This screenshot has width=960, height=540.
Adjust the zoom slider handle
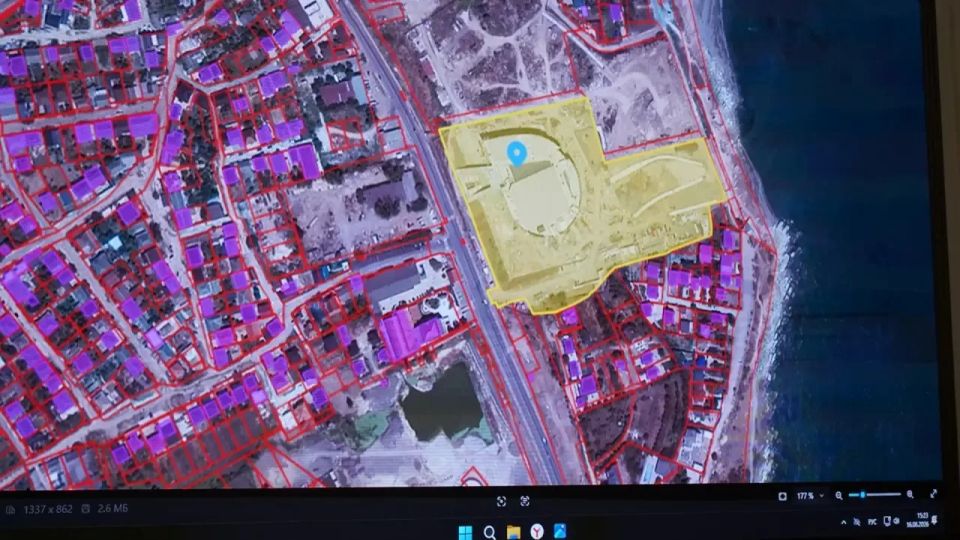tap(862, 495)
